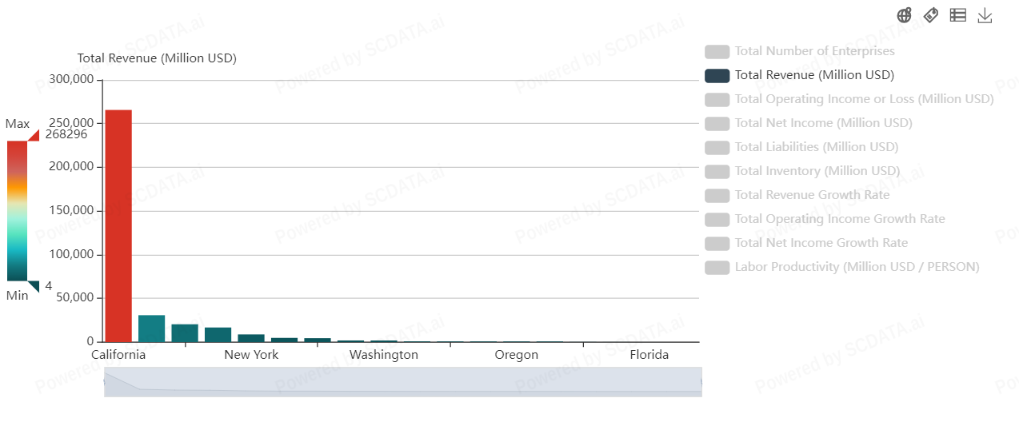
Task: Toggle Total Operating Income Growth Rate legend
Action: (717, 219)
